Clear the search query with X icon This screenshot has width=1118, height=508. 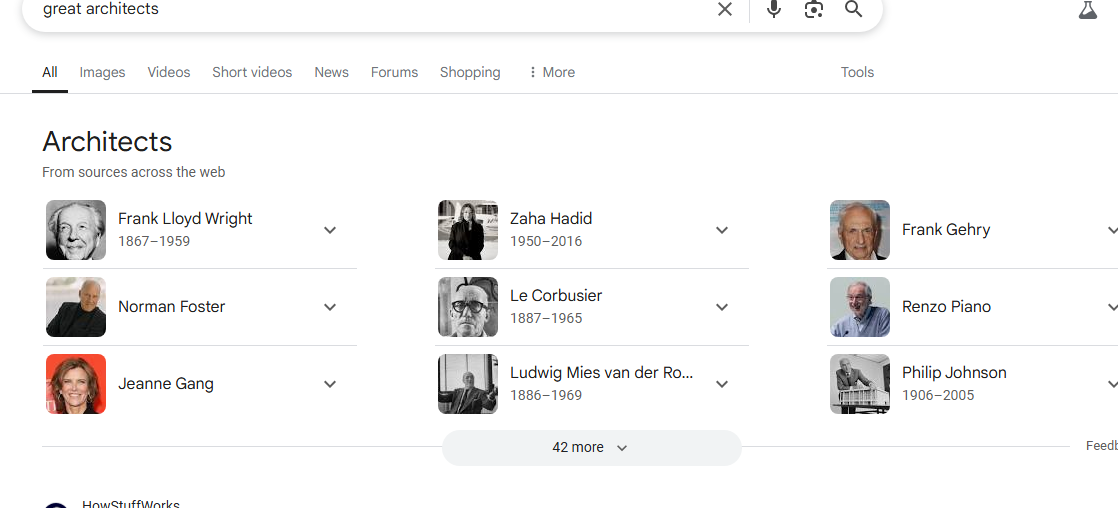point(724,9)
